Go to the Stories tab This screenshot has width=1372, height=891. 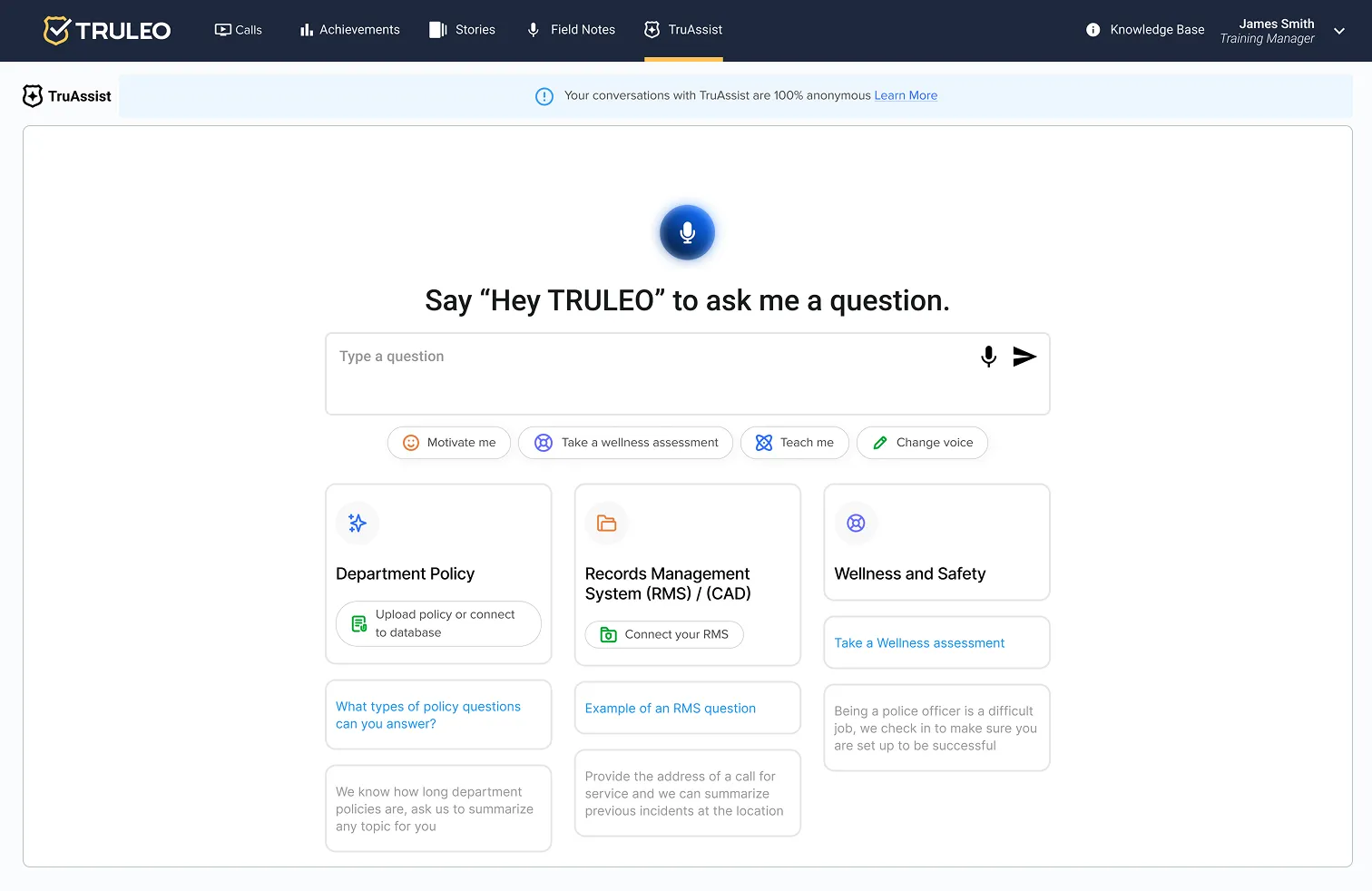pyautogui.click(x=462, y=30)
